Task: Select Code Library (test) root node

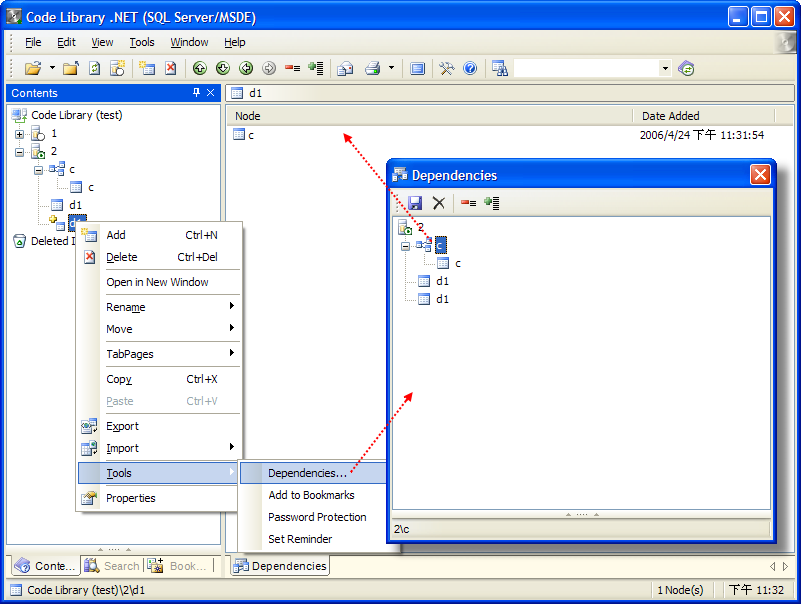Action: (x=77, y=115)
